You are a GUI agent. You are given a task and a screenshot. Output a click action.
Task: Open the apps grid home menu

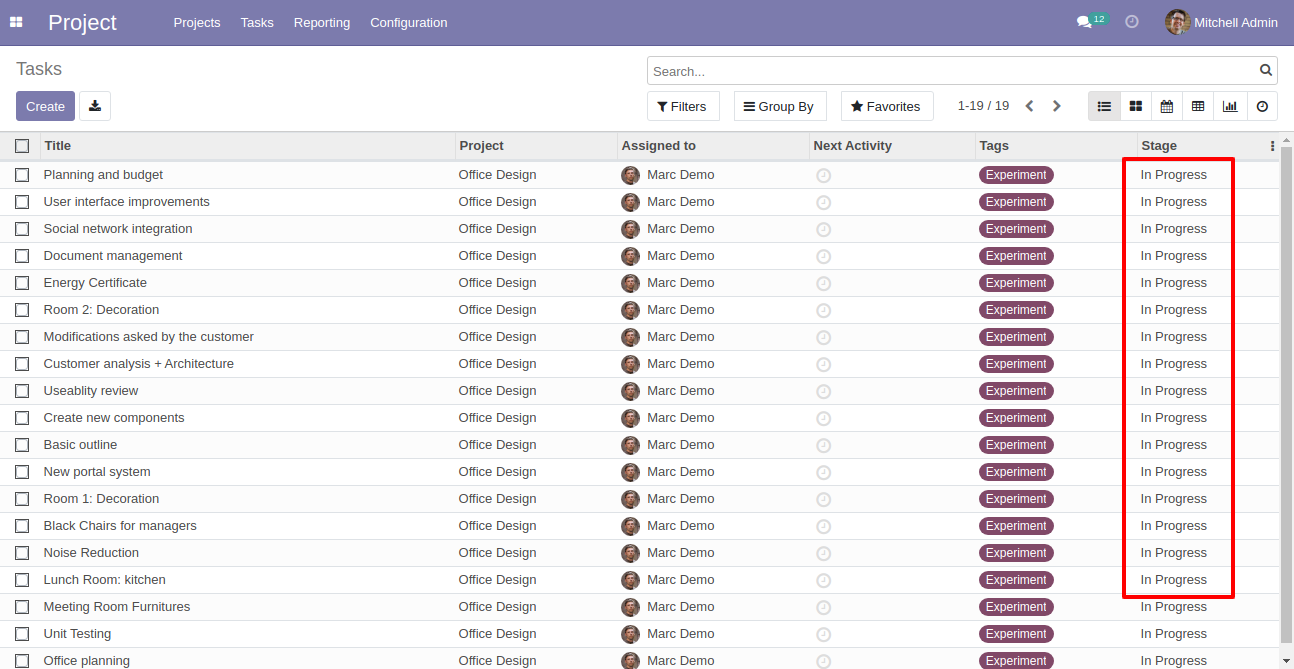coord(16,22)
